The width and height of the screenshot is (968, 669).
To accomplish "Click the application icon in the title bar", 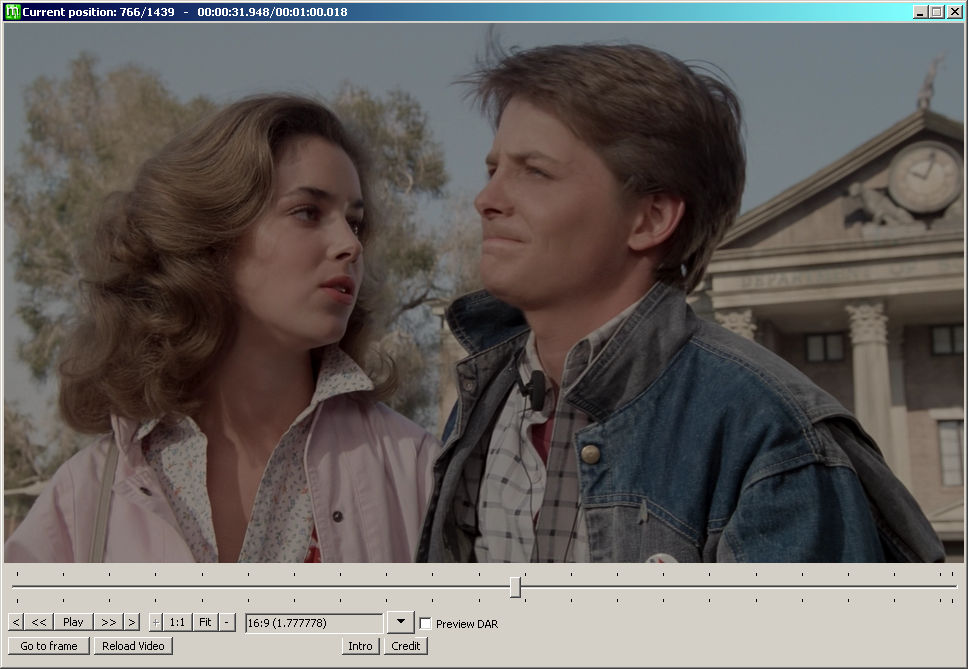I will (x=12, y=12).
